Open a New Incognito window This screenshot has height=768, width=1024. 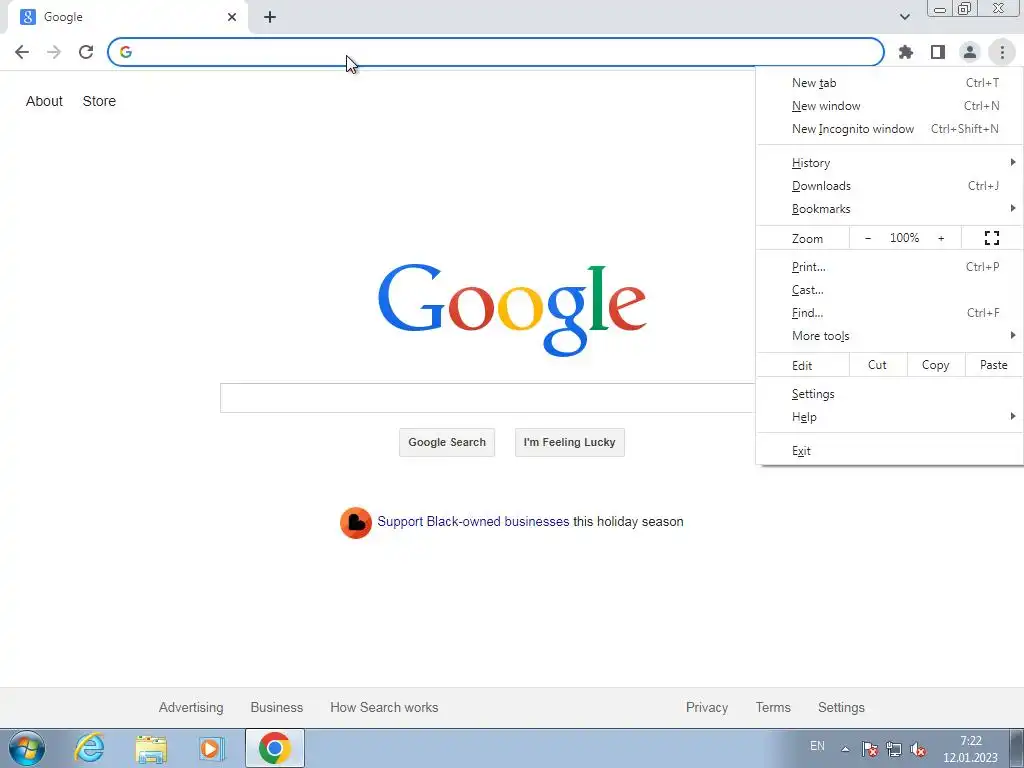(x=889, y=129)
